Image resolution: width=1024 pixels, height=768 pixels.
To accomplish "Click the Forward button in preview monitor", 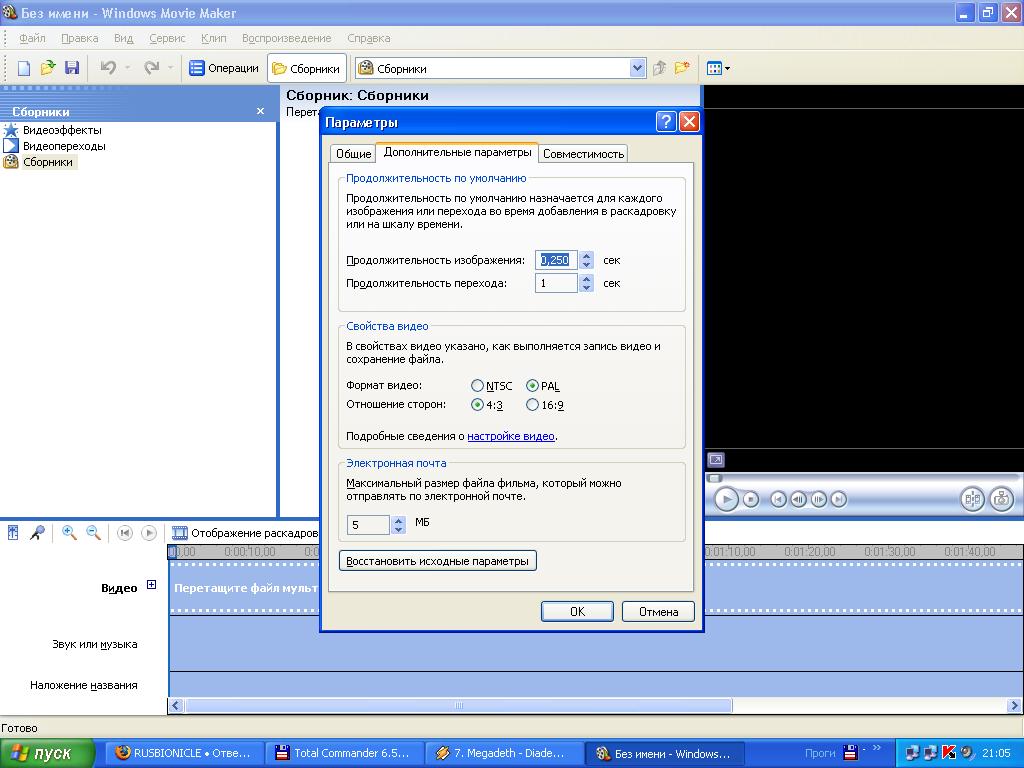I will click(839, 500).
